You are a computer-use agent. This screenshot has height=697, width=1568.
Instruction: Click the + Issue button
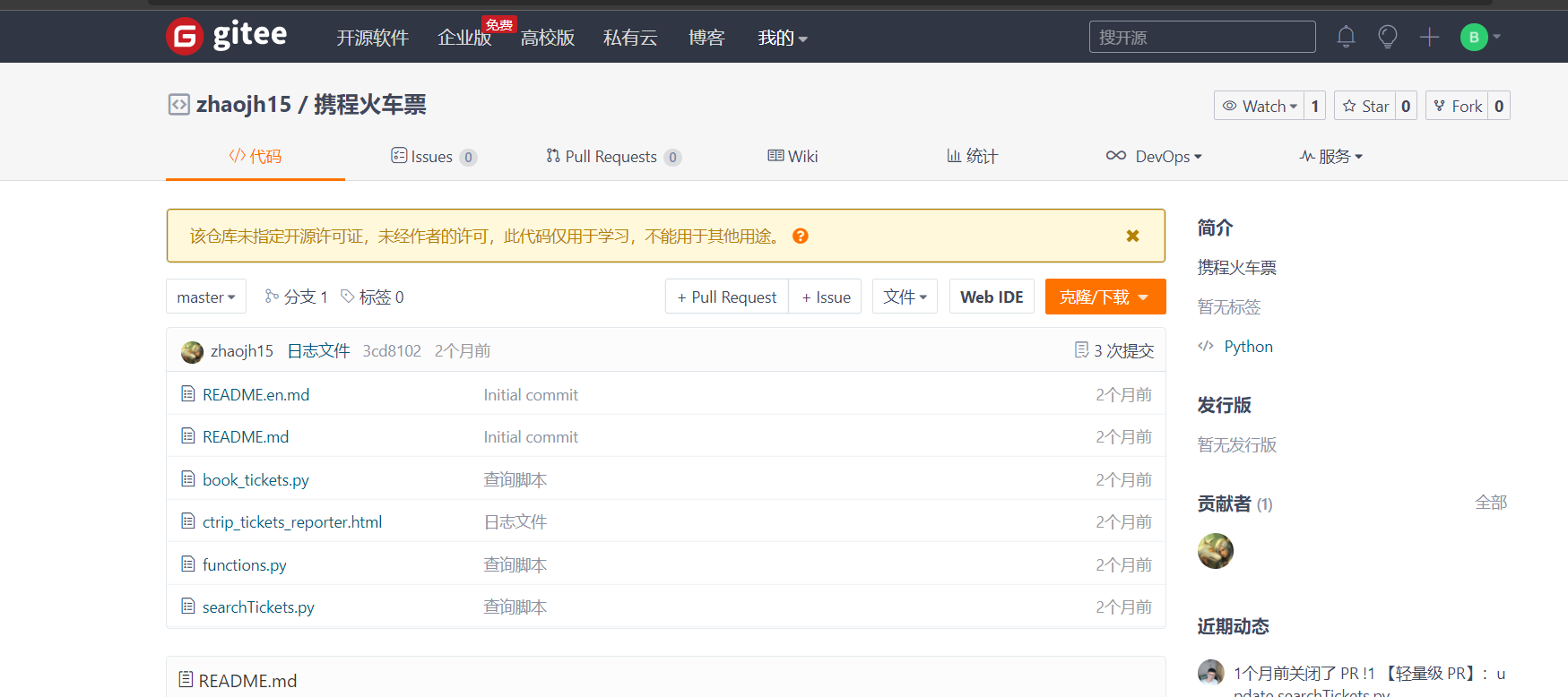(826, 297)
